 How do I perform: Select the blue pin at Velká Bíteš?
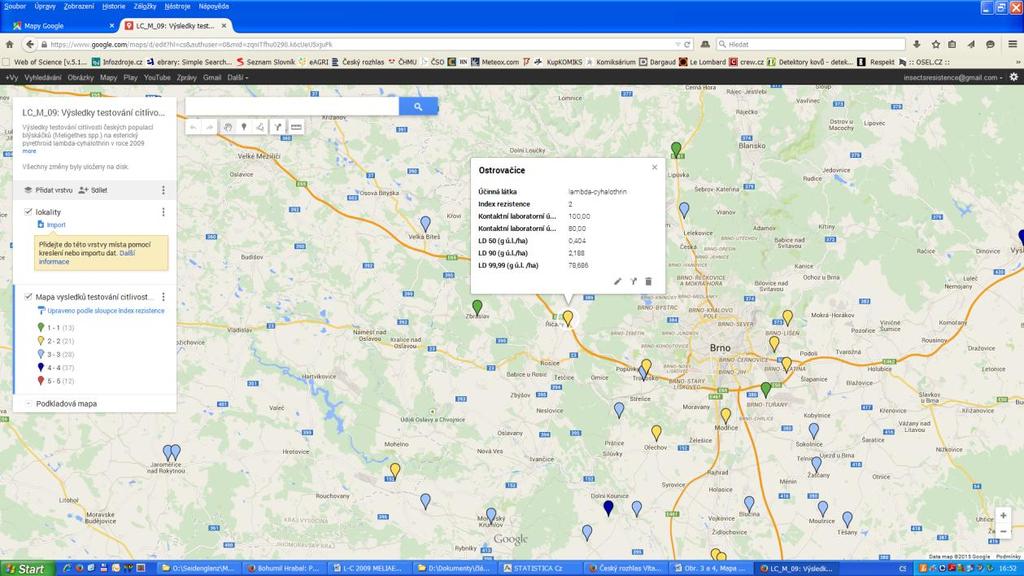(425, 223)
